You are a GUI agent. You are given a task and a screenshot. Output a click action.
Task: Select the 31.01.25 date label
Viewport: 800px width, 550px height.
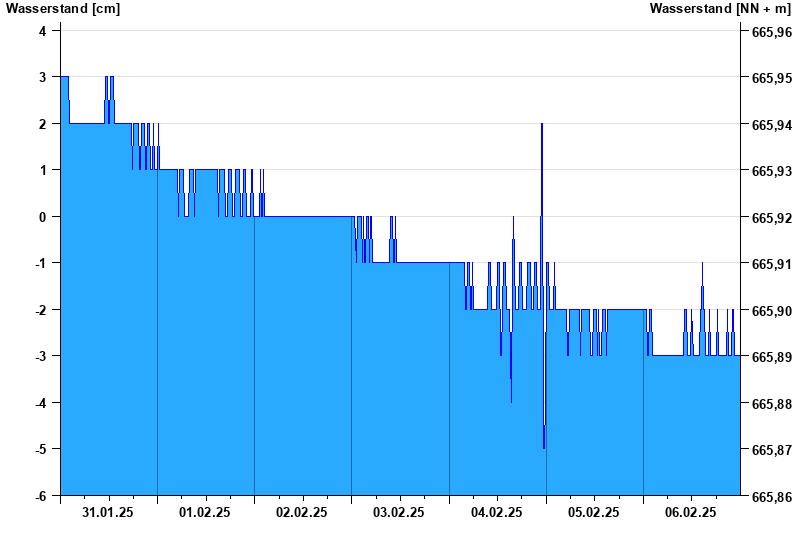click(x=108, y=512)
